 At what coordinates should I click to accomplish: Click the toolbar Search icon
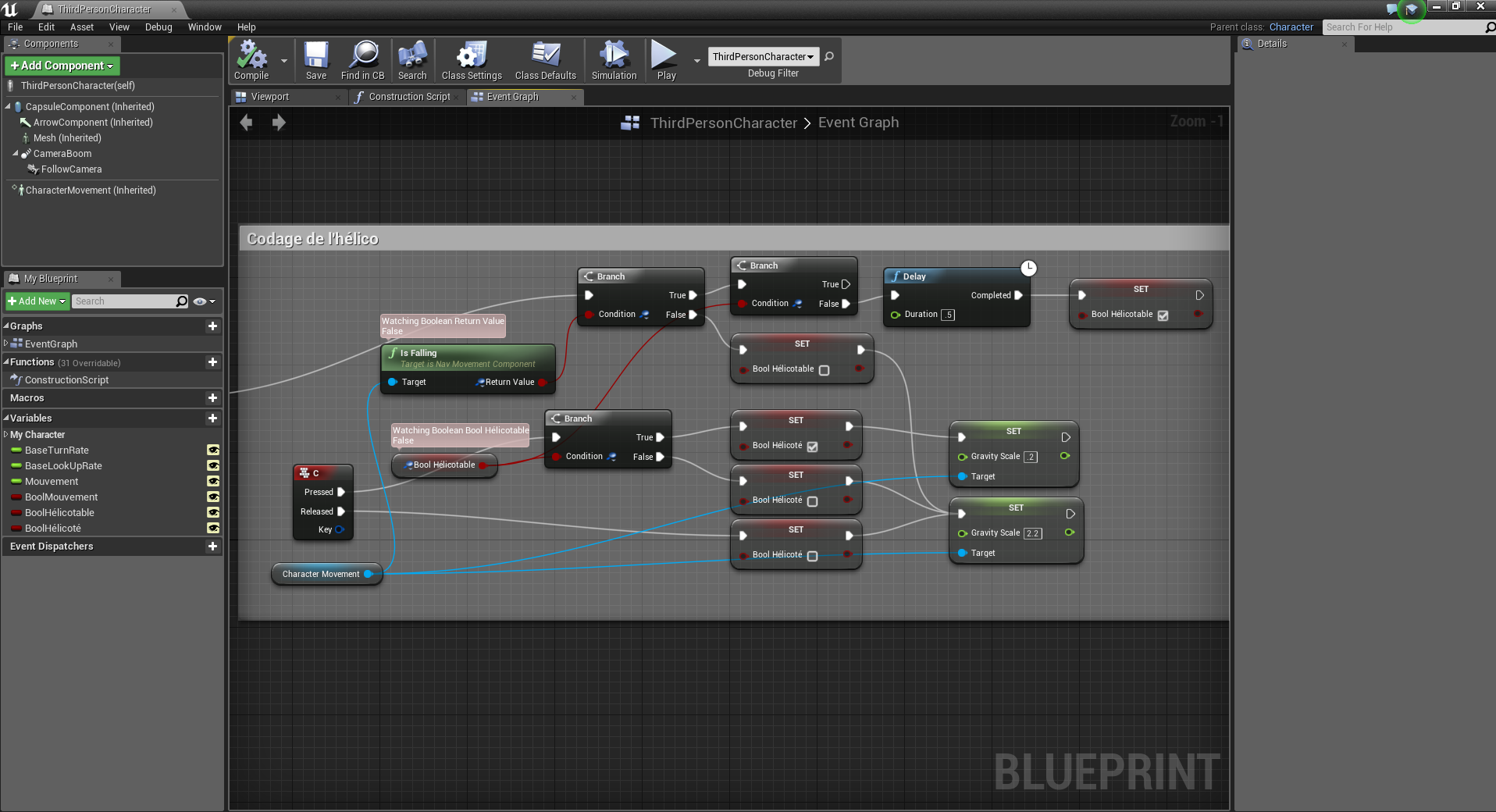[412, 61]
